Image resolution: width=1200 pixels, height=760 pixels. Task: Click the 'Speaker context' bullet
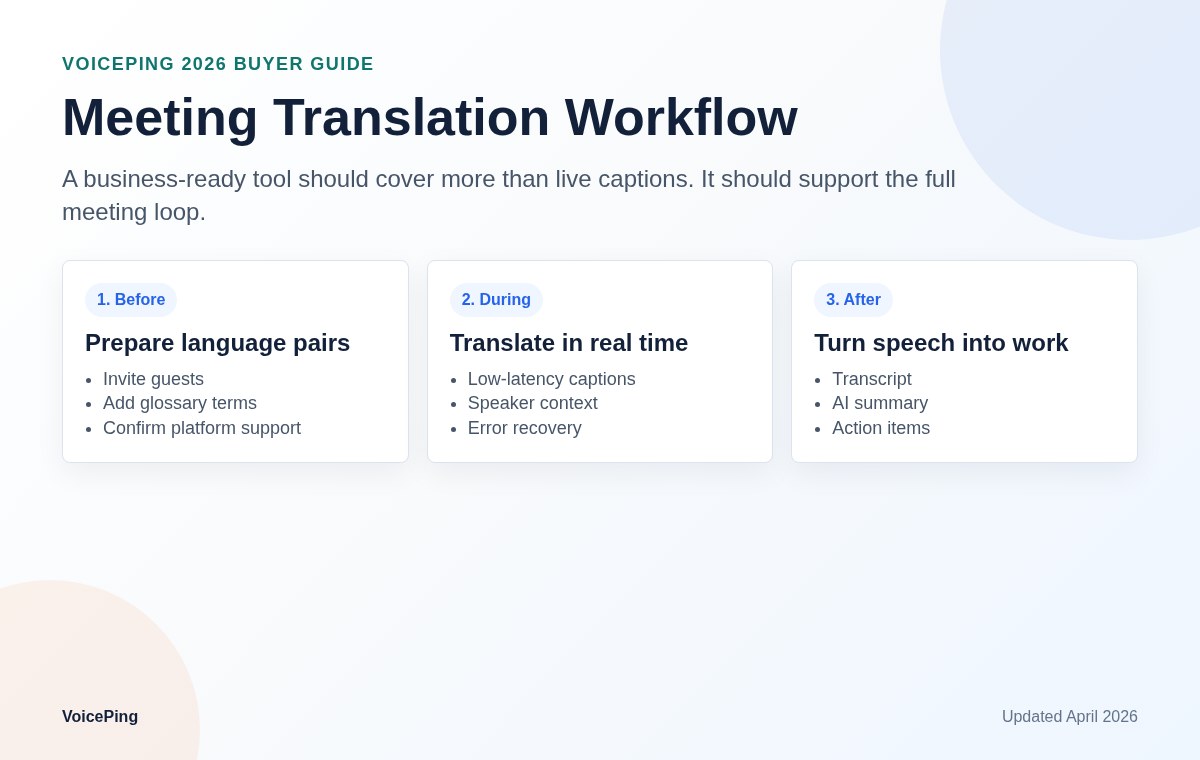[533, 403]
